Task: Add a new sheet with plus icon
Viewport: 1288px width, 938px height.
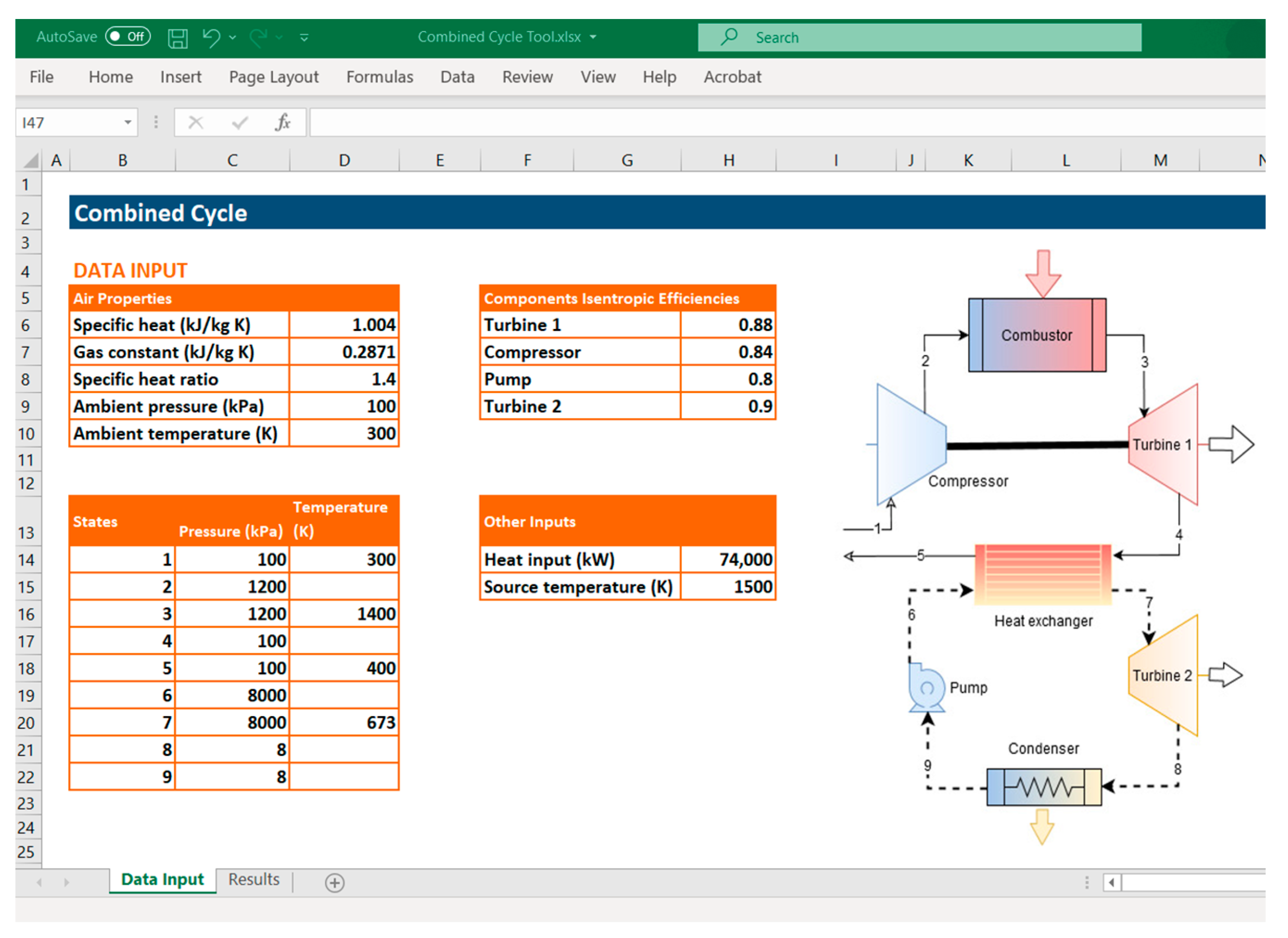Action: (335, 882)
